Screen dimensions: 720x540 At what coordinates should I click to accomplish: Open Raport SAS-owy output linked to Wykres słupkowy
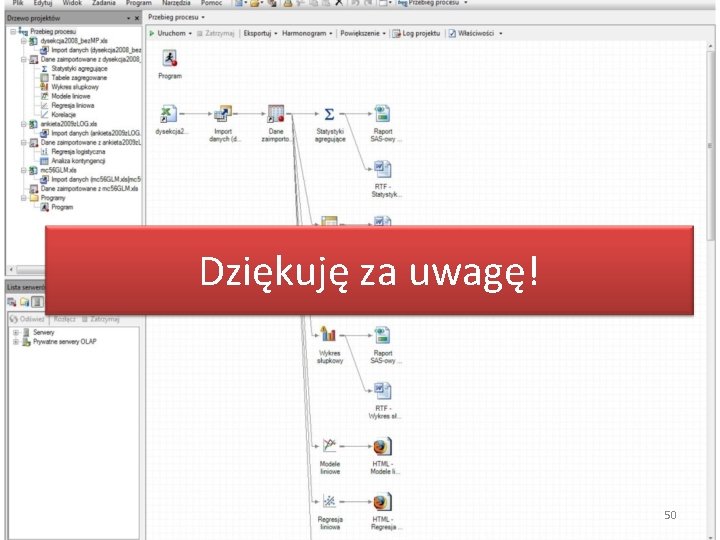click(383, 344)
